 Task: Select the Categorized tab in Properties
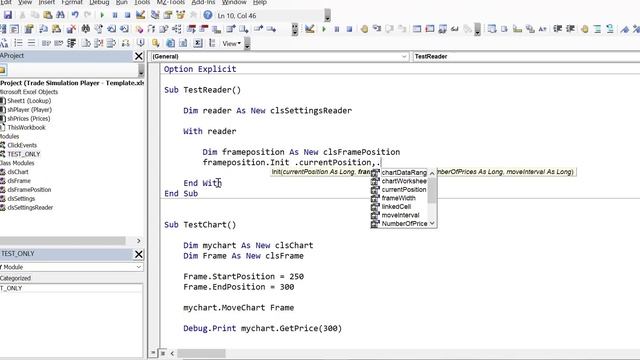pyautogui.click(x=16, y=278)
